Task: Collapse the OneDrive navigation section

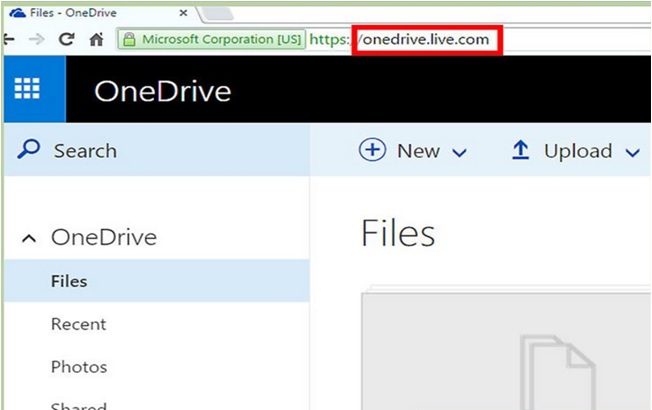Action: (29, 239)
